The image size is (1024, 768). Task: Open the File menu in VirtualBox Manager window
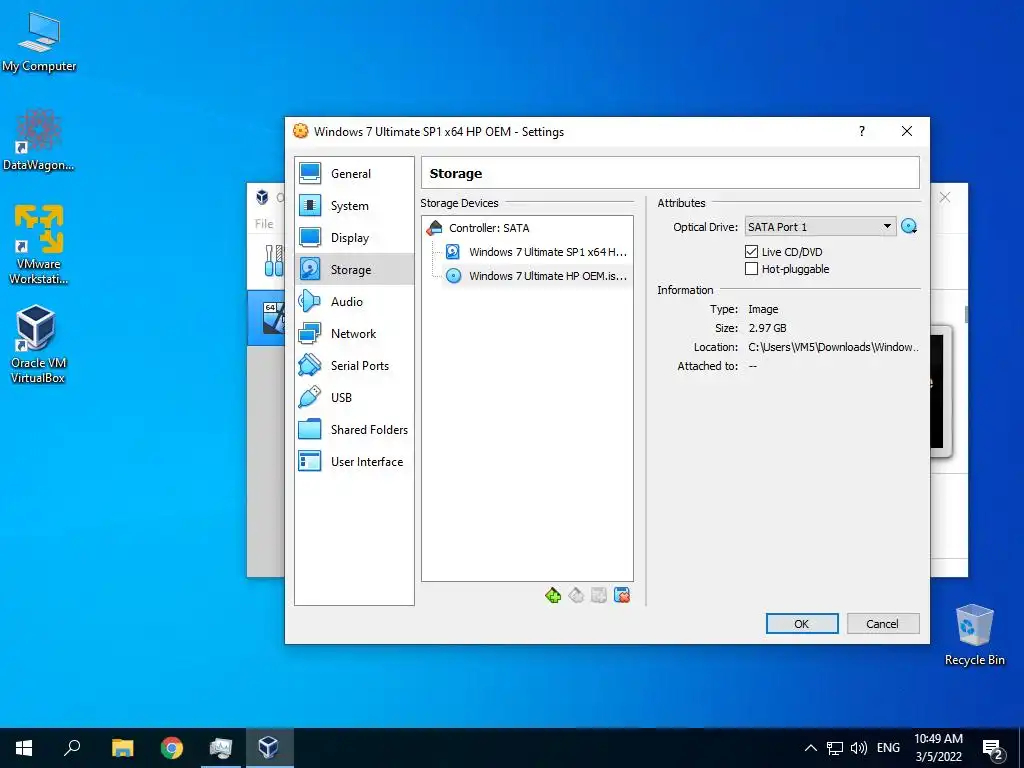pyautogui.click(x=264, y=223)
